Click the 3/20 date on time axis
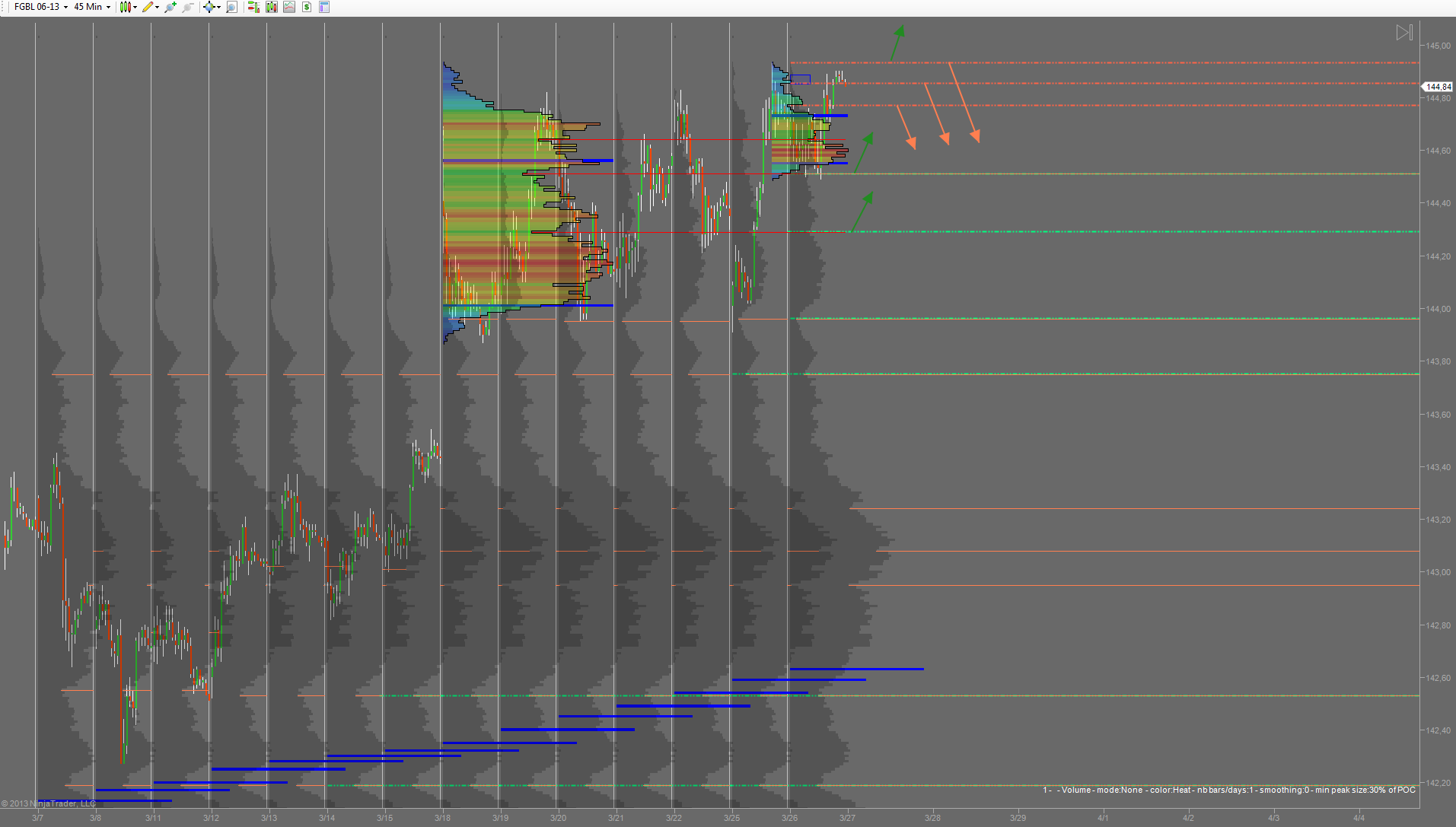 pyautogui.click(x=558, y=818)
